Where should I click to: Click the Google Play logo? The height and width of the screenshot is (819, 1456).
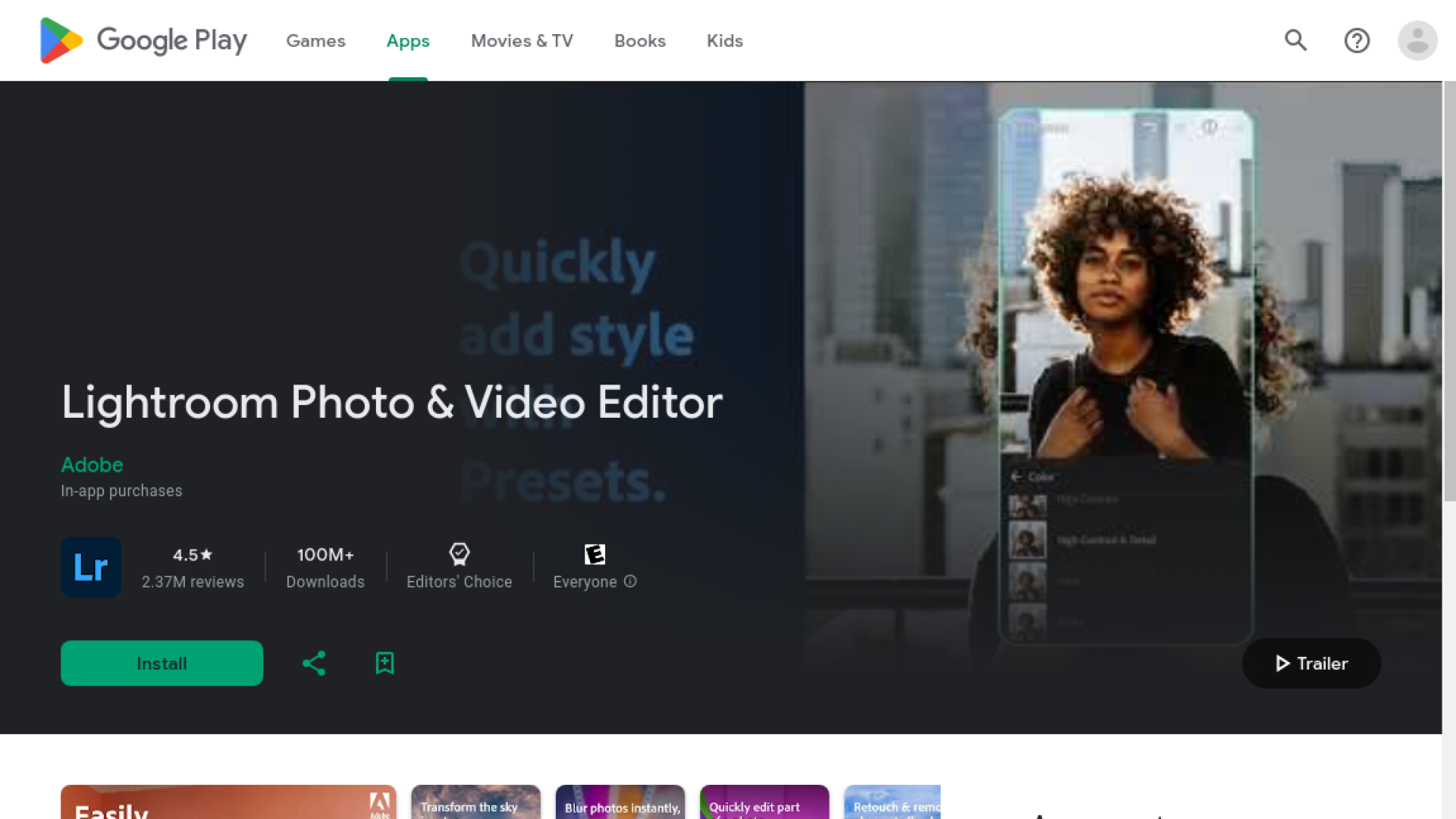click(x=143, y=40)
